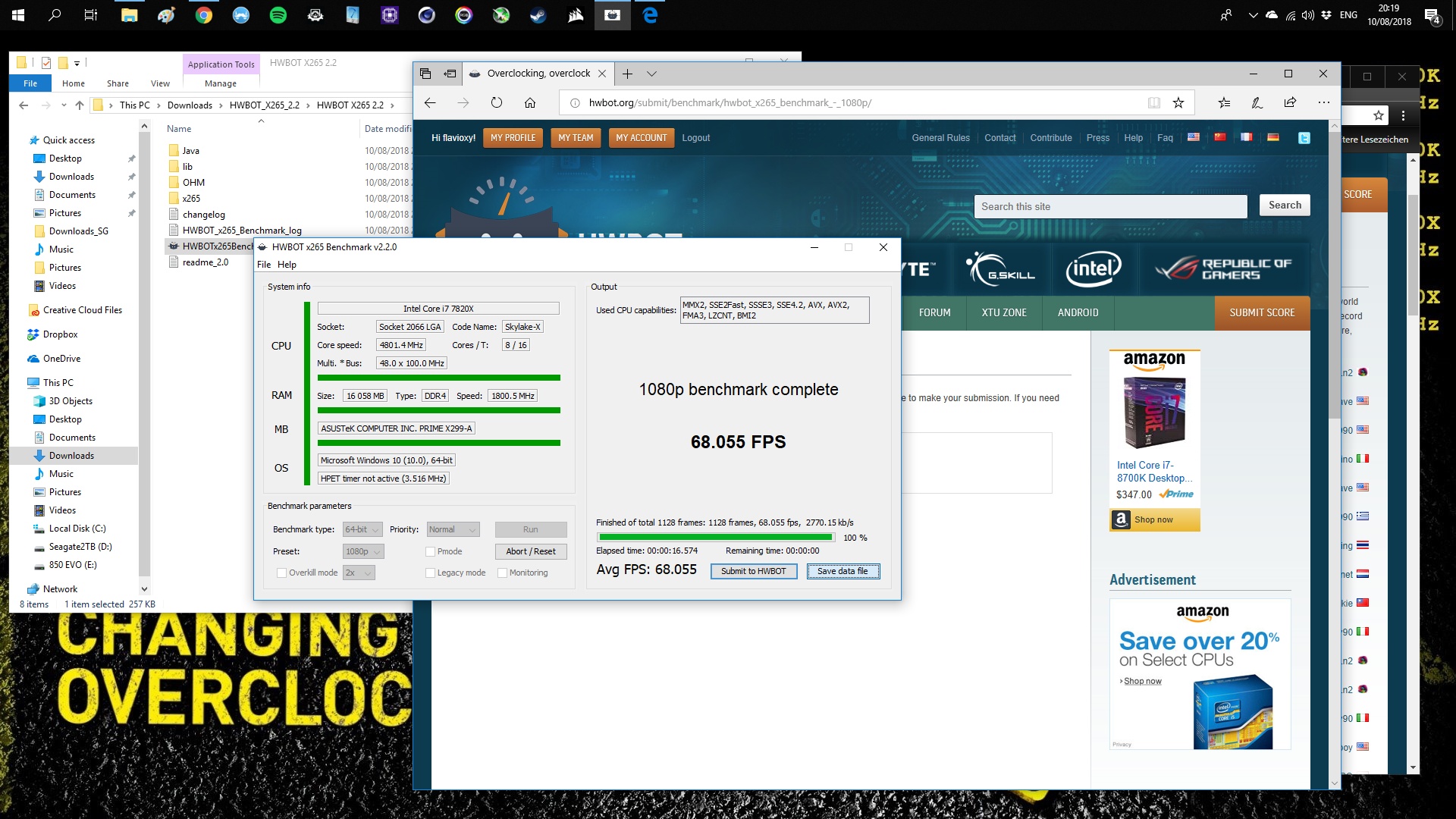Click HWBOT Search button
This screenshot has width=1456, height=819.
point(1285,206)
